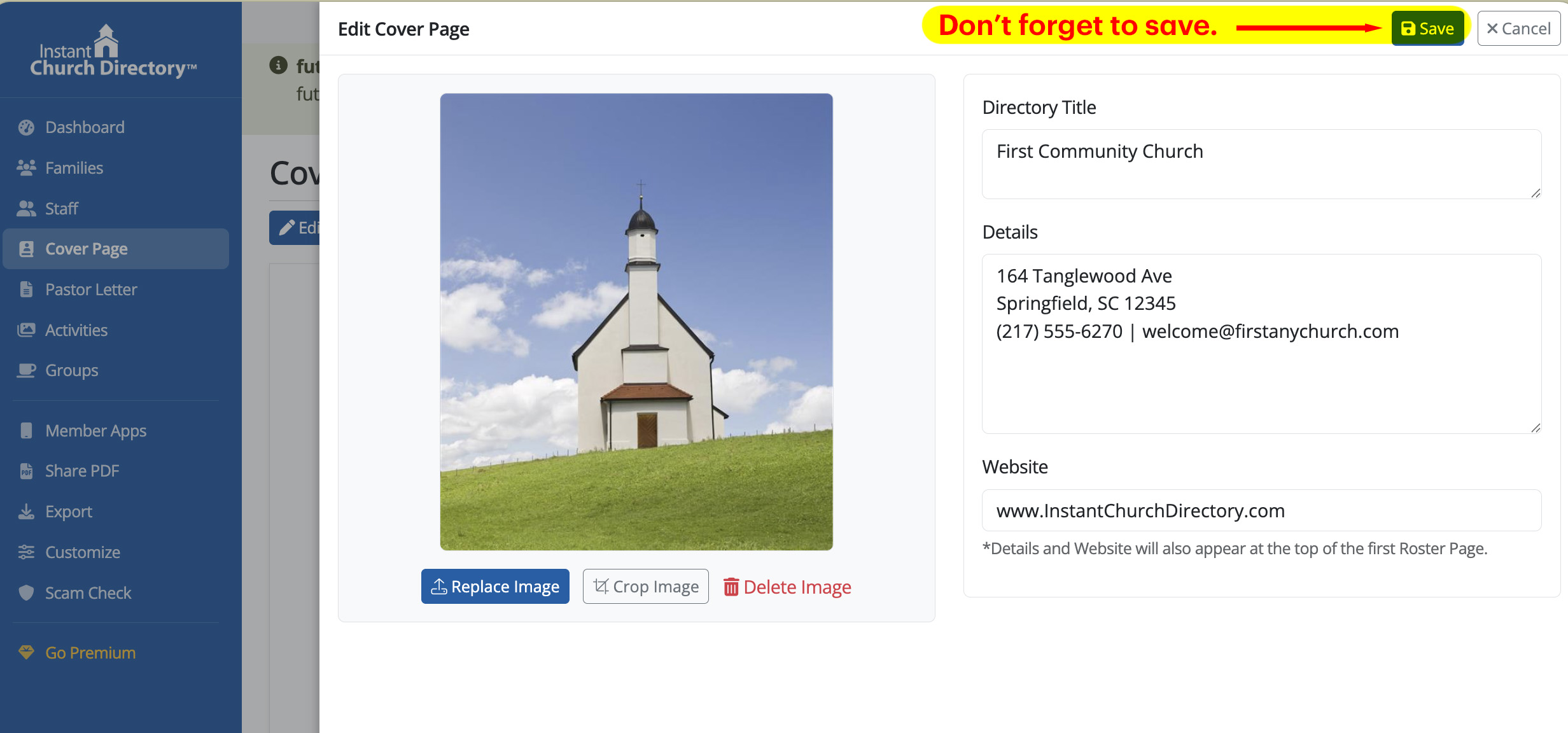Click the Go Premium diamond icon
1568x733 pixels.
(26, 653)
